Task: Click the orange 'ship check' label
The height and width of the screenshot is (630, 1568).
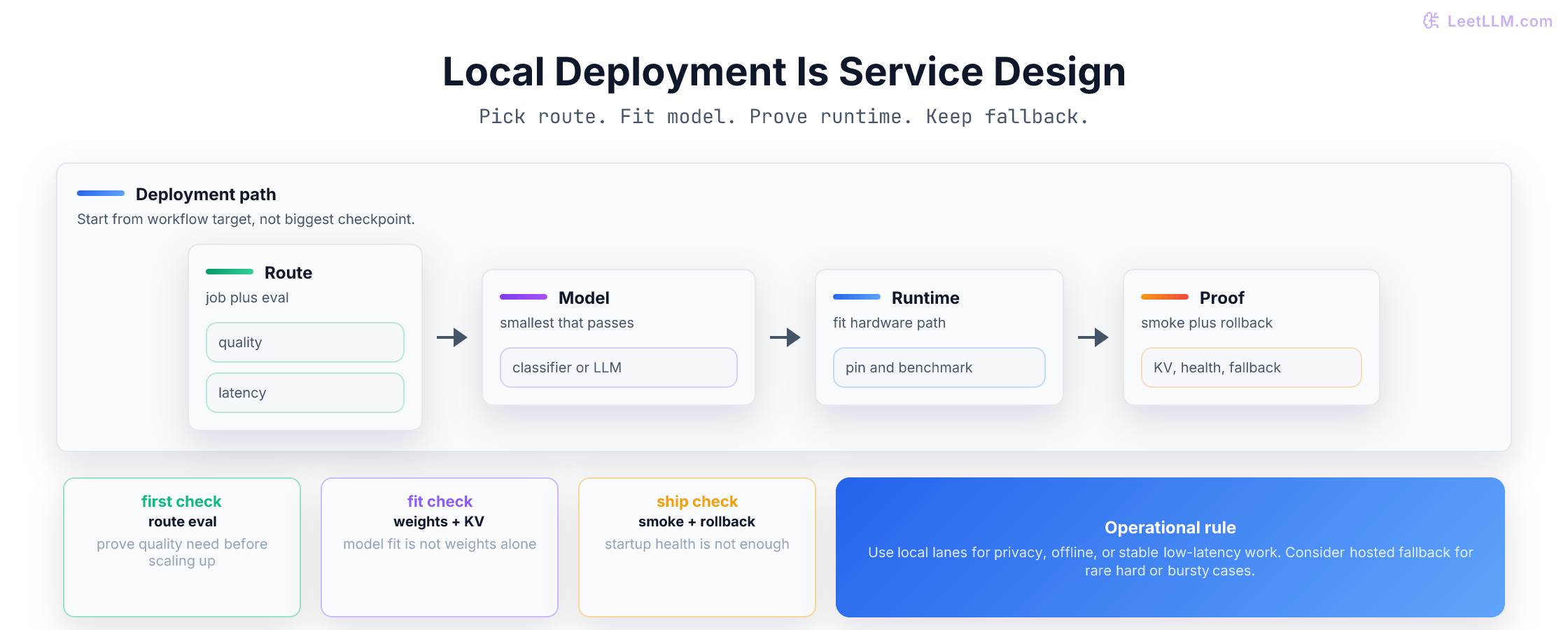Action: pyautogui.click(x=697, y=501)
